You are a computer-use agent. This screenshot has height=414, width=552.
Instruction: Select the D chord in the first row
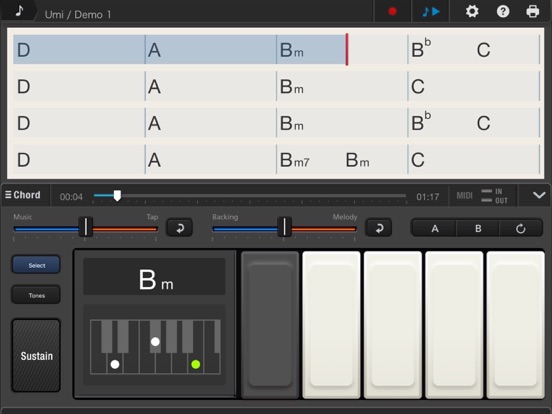point(24,50)
